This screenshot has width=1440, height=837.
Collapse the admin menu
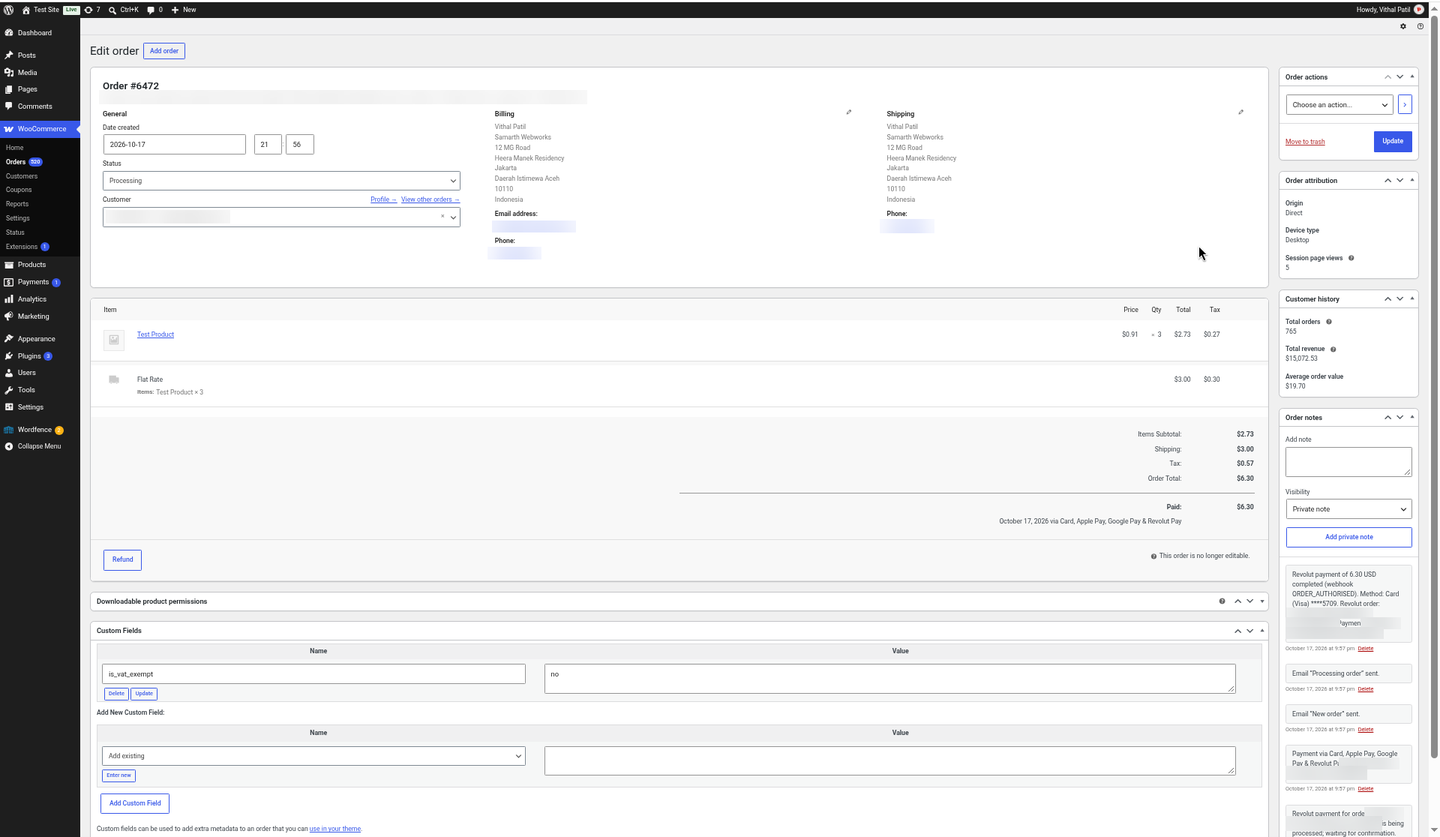(x=39, y=446)
